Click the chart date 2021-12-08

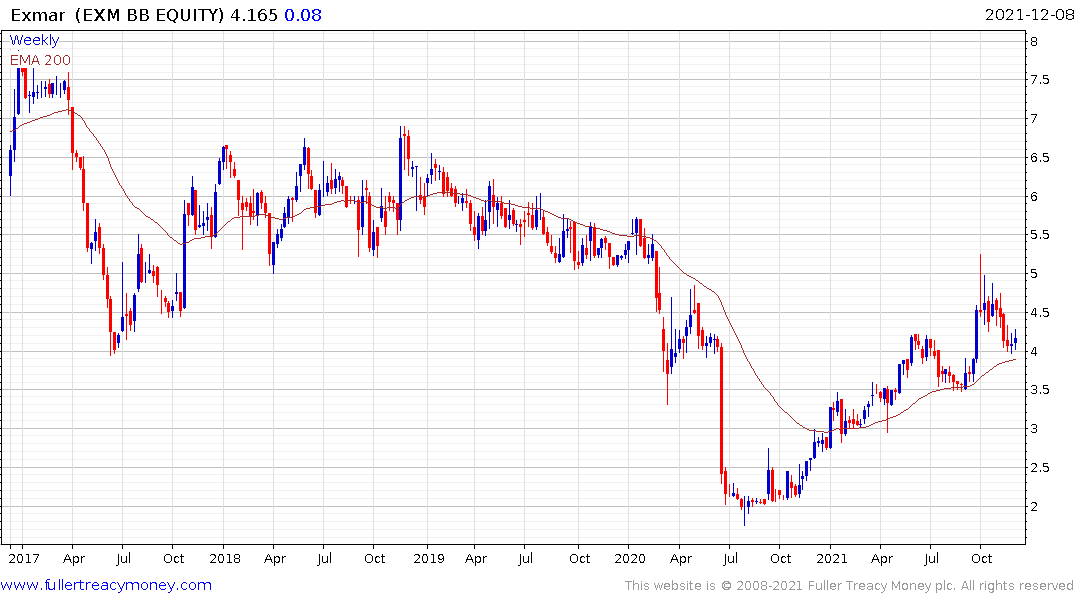click(1029, 15)
